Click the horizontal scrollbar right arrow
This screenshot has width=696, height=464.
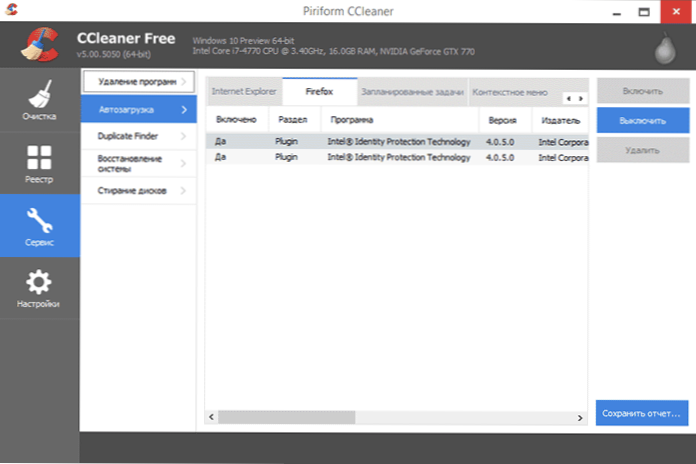(x=580, y=417)
